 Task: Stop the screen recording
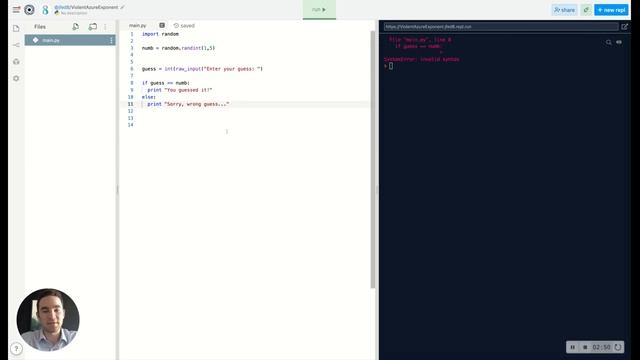(585, 347)
